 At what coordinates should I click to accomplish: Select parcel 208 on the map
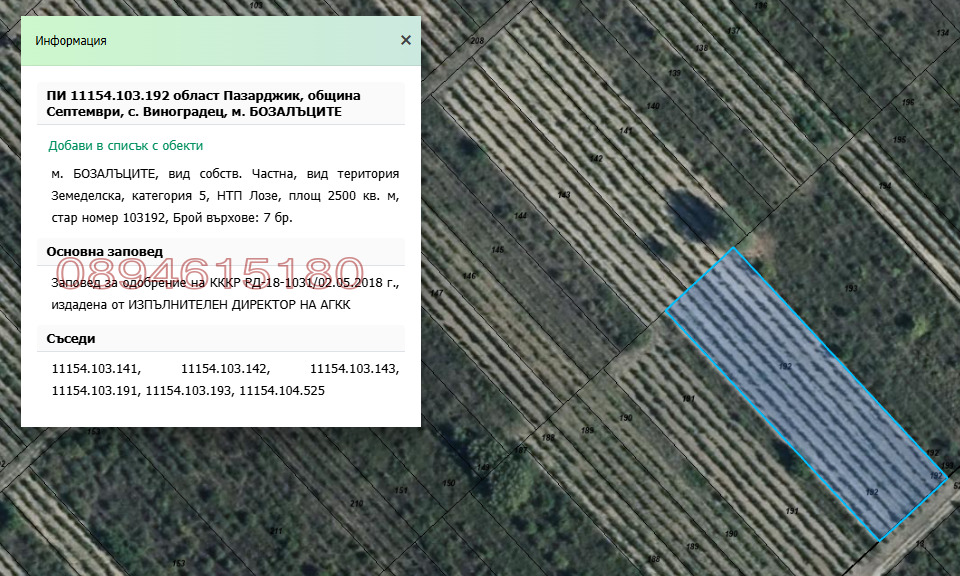(x=477, y=40)
